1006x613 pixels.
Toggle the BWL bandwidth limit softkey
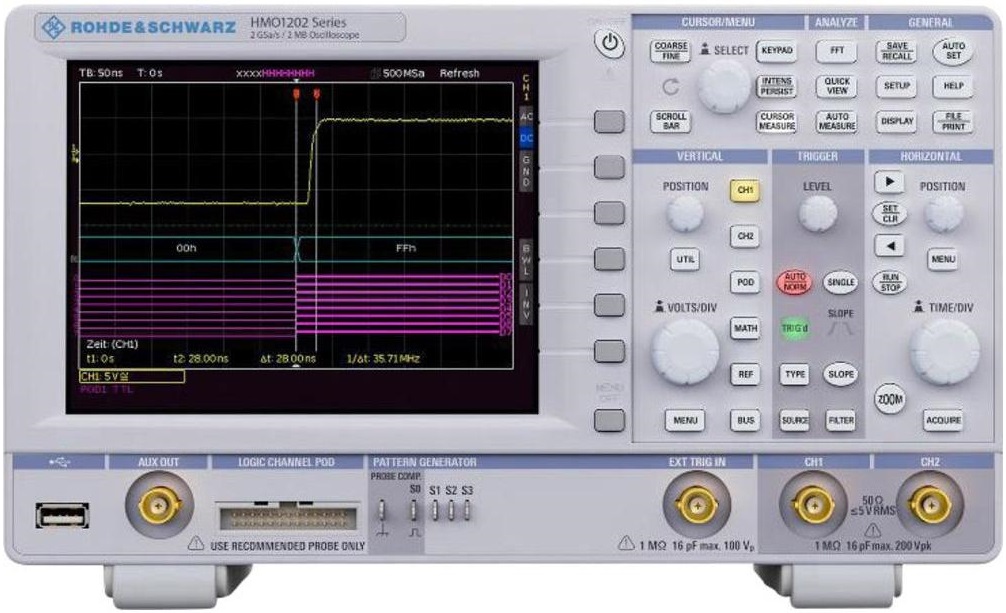(x=526, y=259)
